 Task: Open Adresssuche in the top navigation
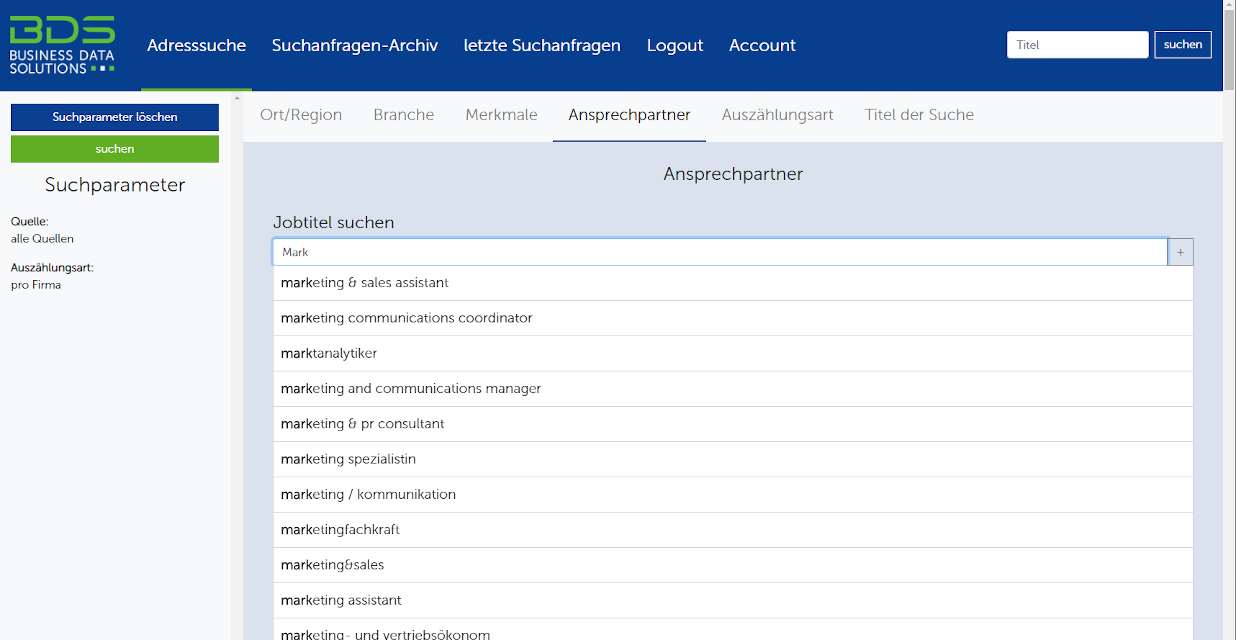(196, 45)
